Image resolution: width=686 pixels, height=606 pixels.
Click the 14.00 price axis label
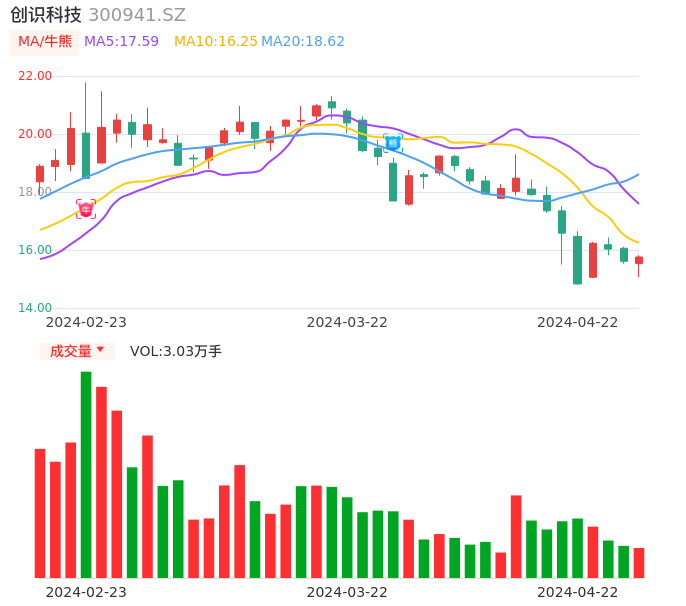click(35, 308)
